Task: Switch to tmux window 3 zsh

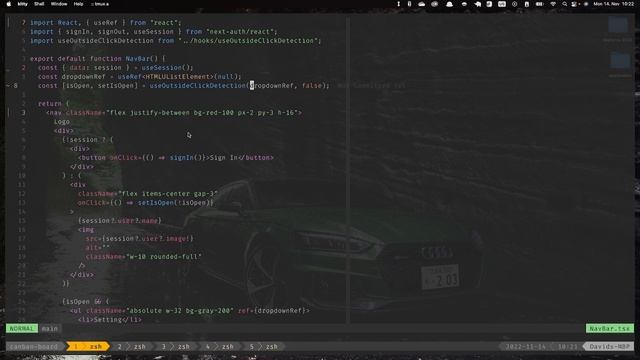Action: coord(176,347)
